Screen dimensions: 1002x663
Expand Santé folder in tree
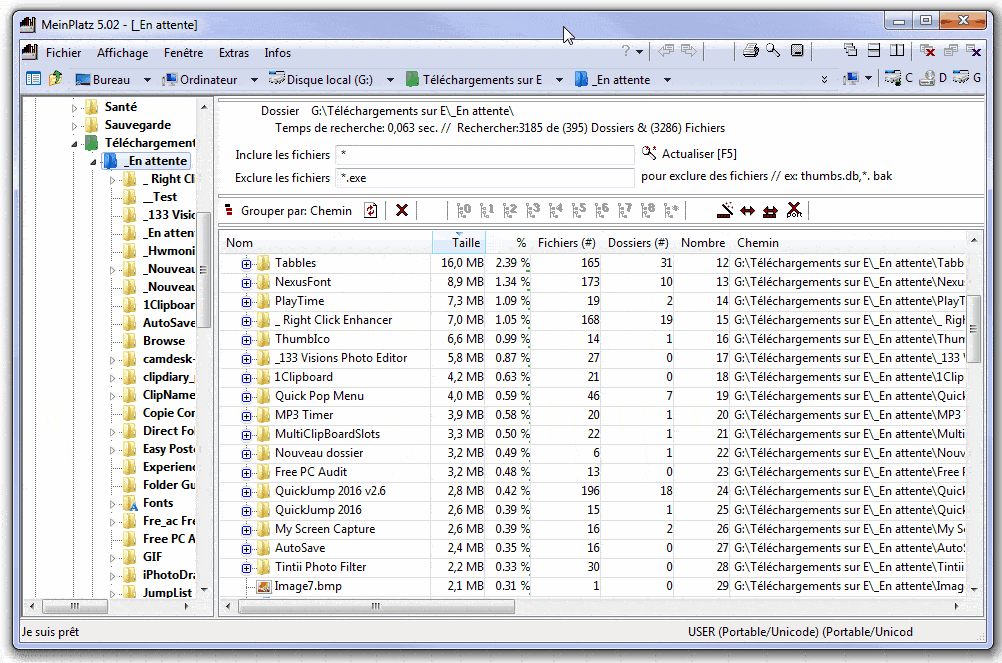coord(74,108)
